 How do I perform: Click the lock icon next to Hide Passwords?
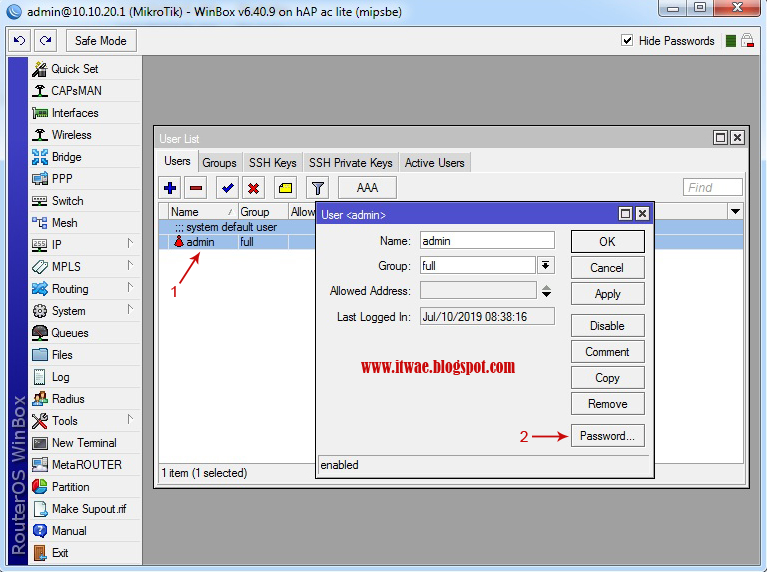tap(747, 41)
